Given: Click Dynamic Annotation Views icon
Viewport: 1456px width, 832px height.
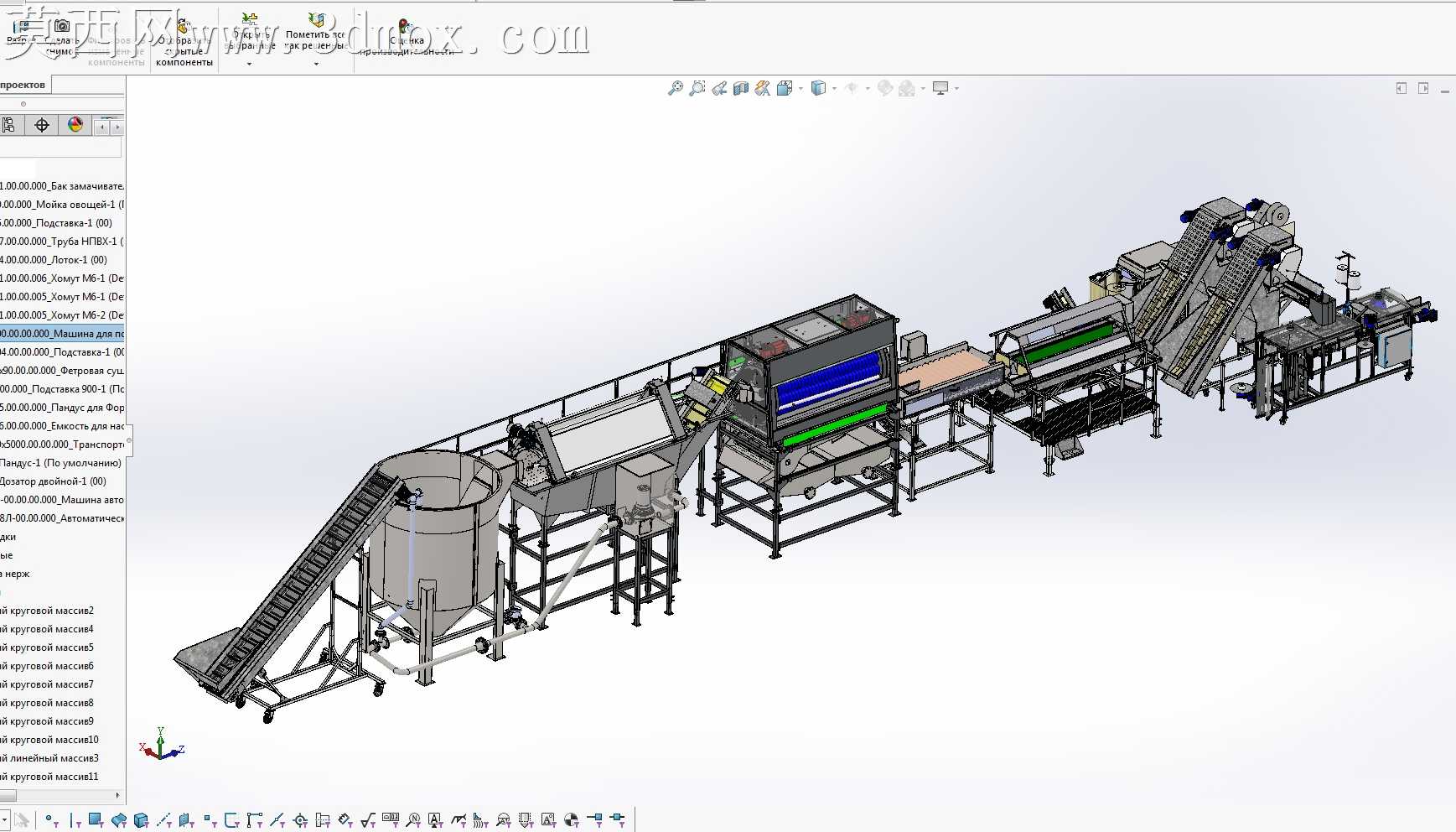Looking at the screenshot, I should pos(763,88).
